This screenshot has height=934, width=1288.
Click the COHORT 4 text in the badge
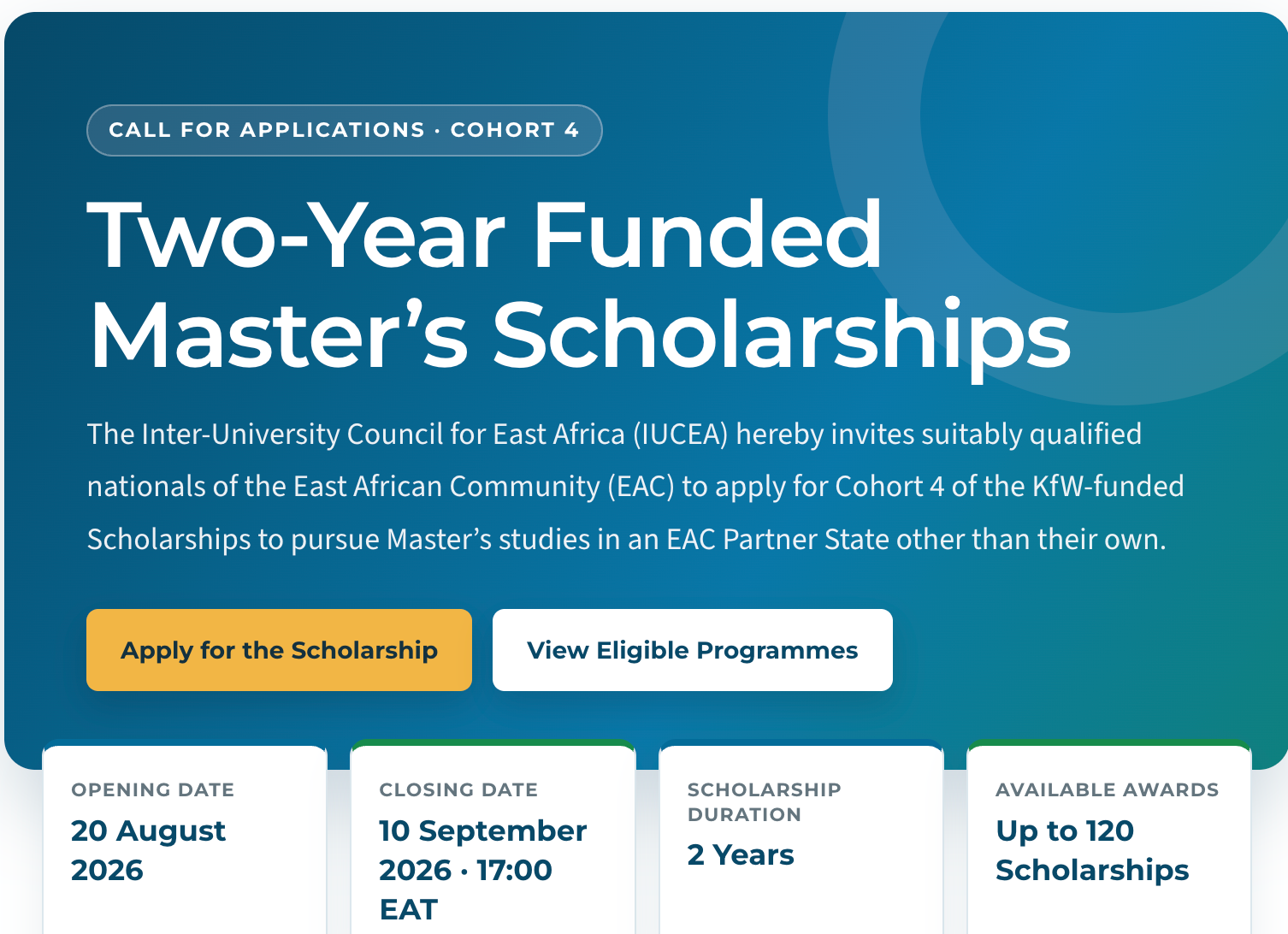(x=515, y=130)
